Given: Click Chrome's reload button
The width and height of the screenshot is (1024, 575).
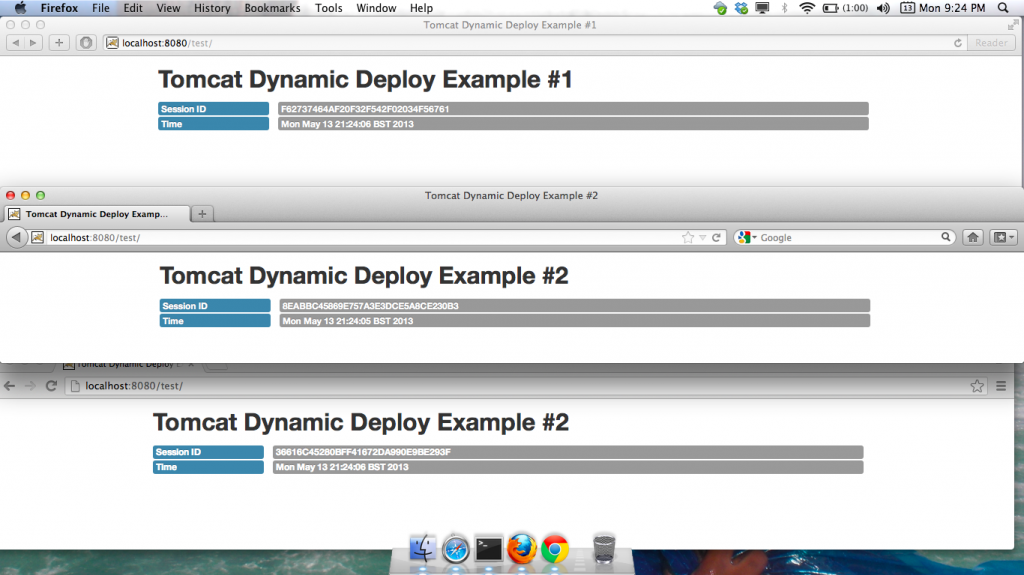Looking at the screenshot, I should pyautogui.click(x=51, y=386).
